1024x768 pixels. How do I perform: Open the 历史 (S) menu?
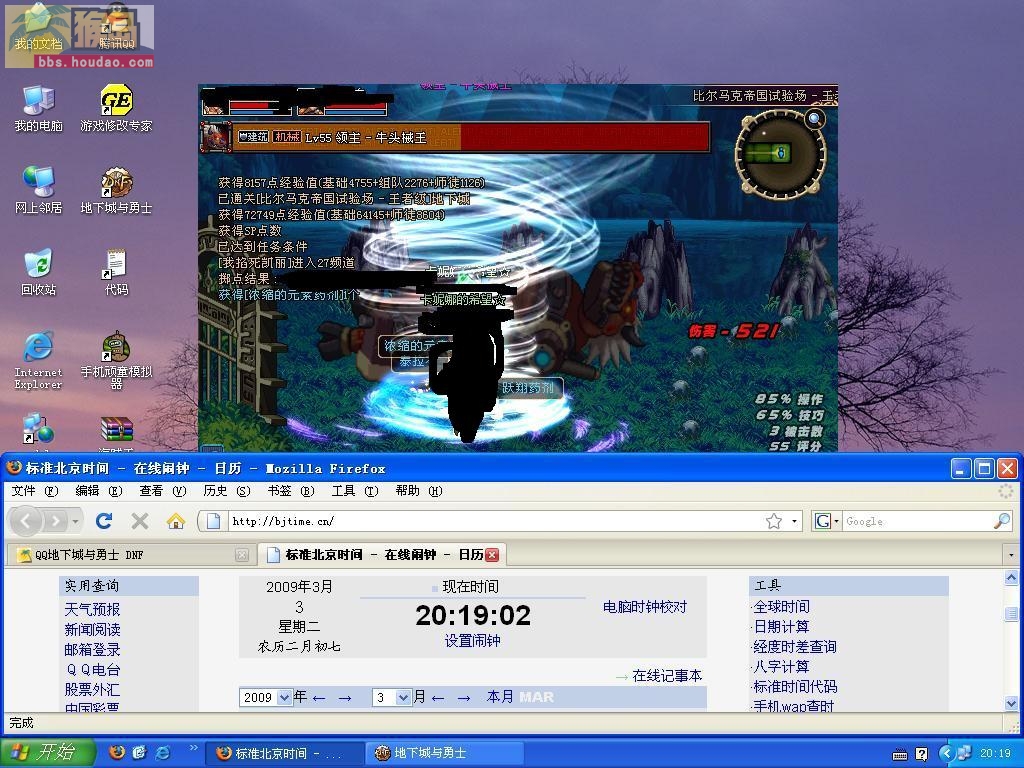click(227, 490)
